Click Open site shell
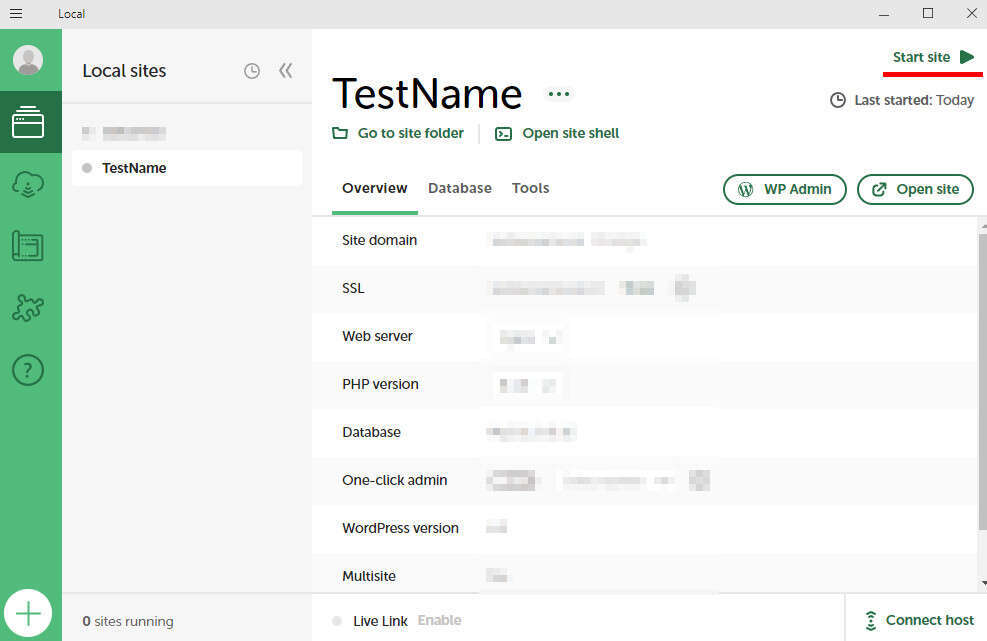Viewport: 987px width, 641px height. tap(557, 133)
